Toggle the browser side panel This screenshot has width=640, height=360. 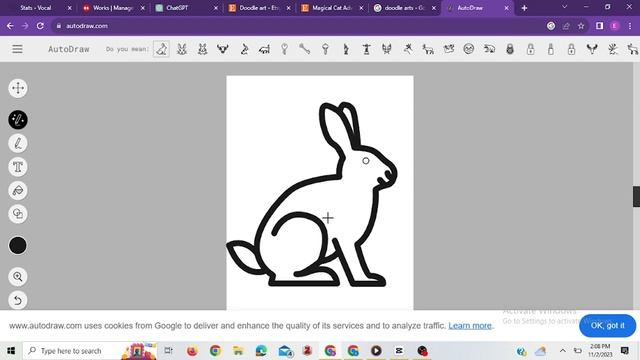599,26
